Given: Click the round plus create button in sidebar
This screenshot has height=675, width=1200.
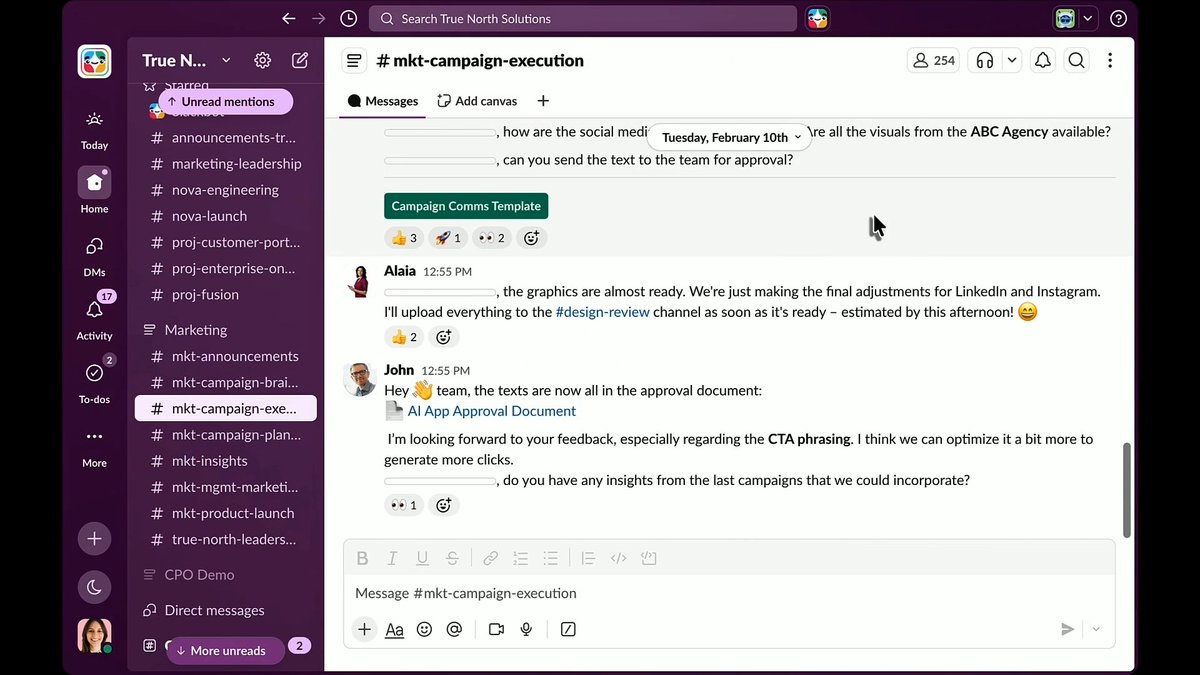Looking at the screenshot, I should pos(94,538).
